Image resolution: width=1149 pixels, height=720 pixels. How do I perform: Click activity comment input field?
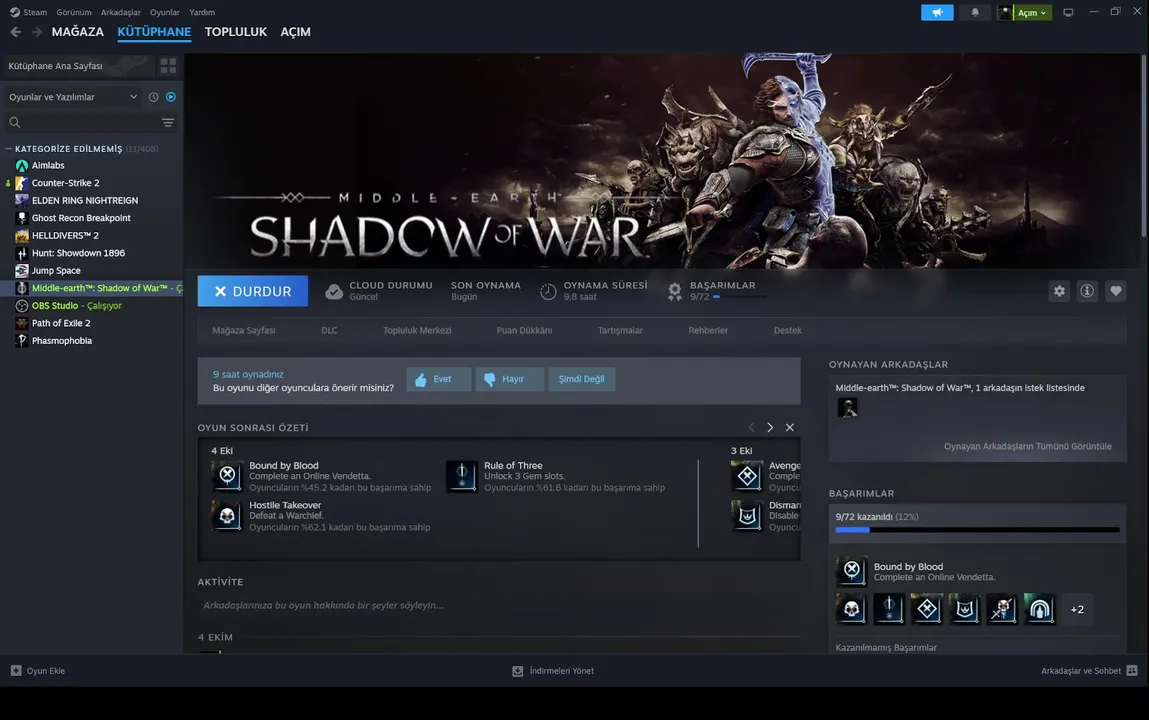pyautogui.click(x=498, y=605)
